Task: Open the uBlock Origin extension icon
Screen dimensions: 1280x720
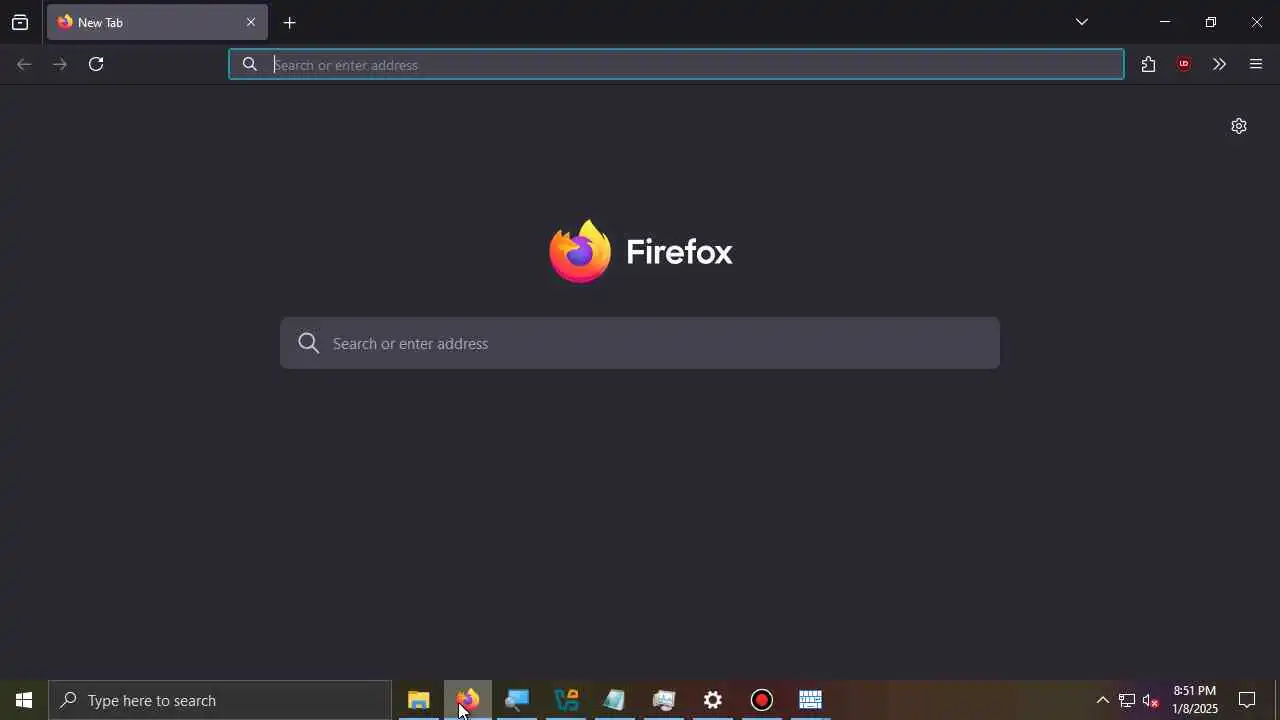Action: (1184, 64)
